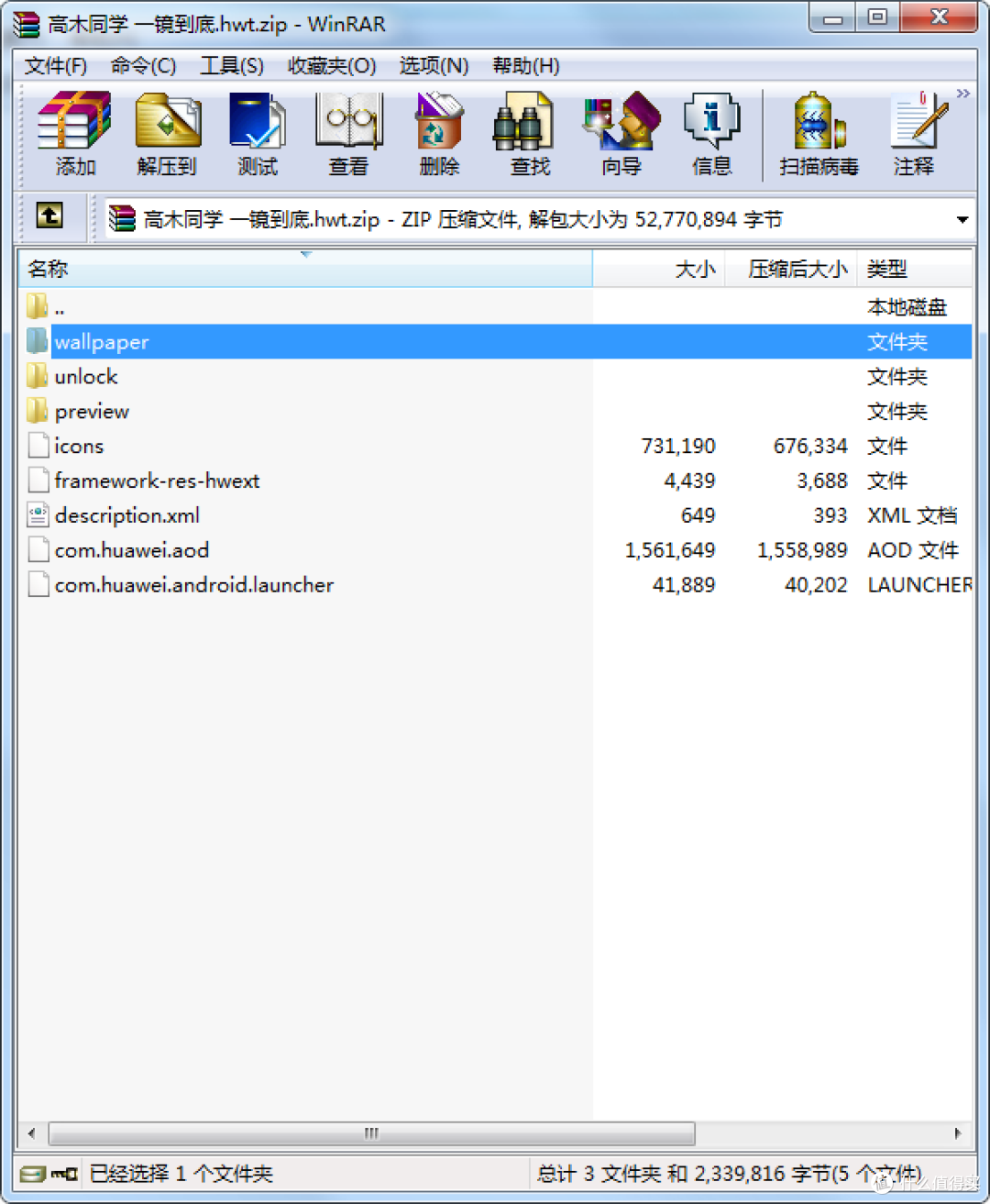Select the com.huawei.aod file

tap(495, 550)
